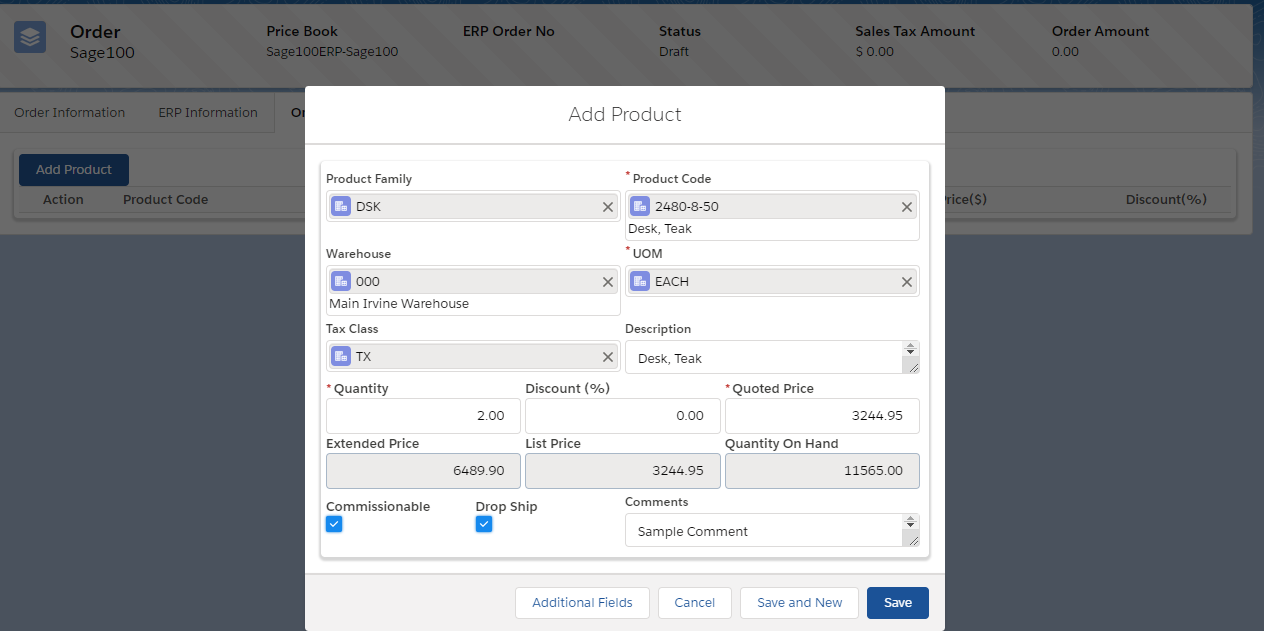1264x631 pixels.
Task: Click the Comments field scroll arrows
Action: pyautogui.click(x=910, y=523)
